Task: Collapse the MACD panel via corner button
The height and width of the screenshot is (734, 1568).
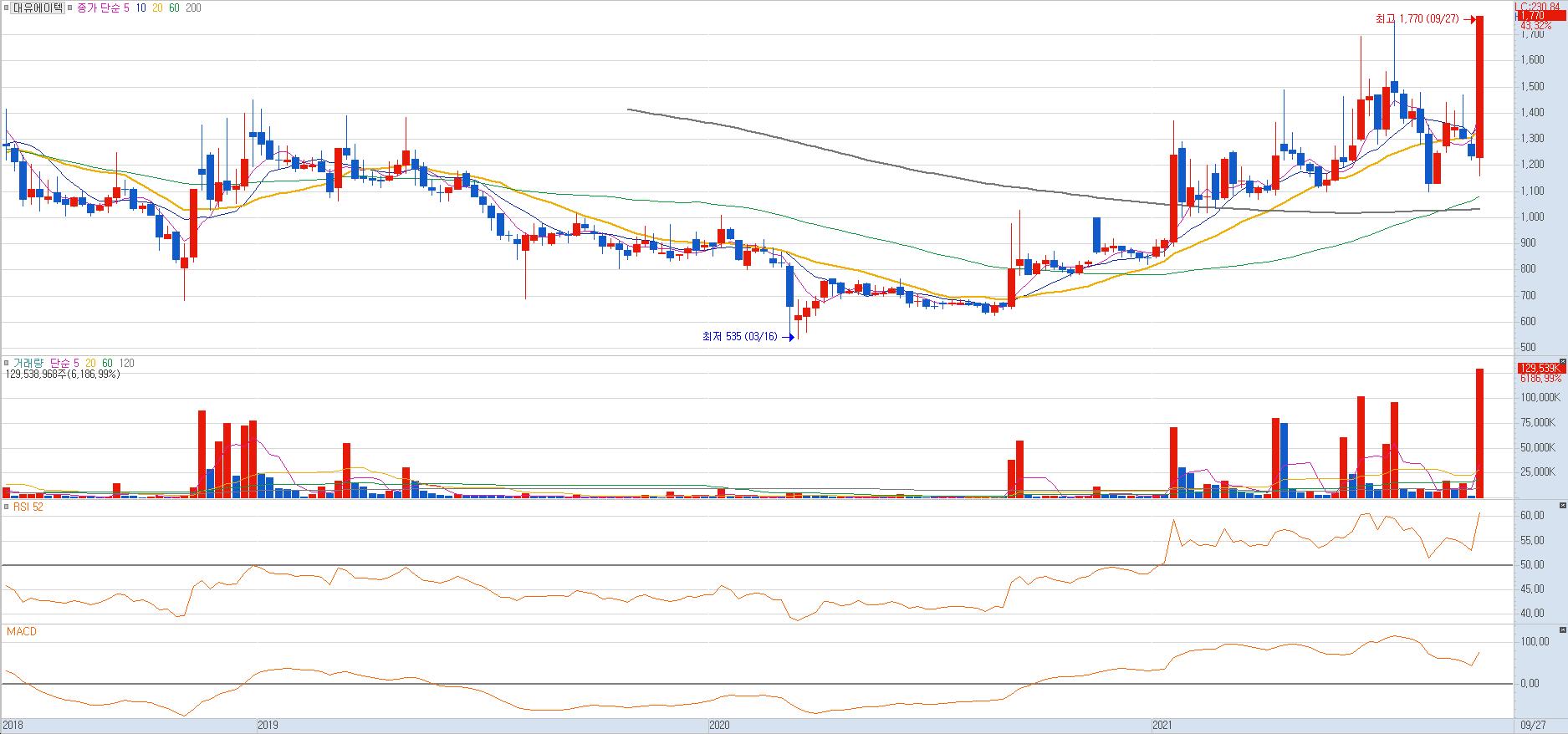Action: pos(1562,630)
